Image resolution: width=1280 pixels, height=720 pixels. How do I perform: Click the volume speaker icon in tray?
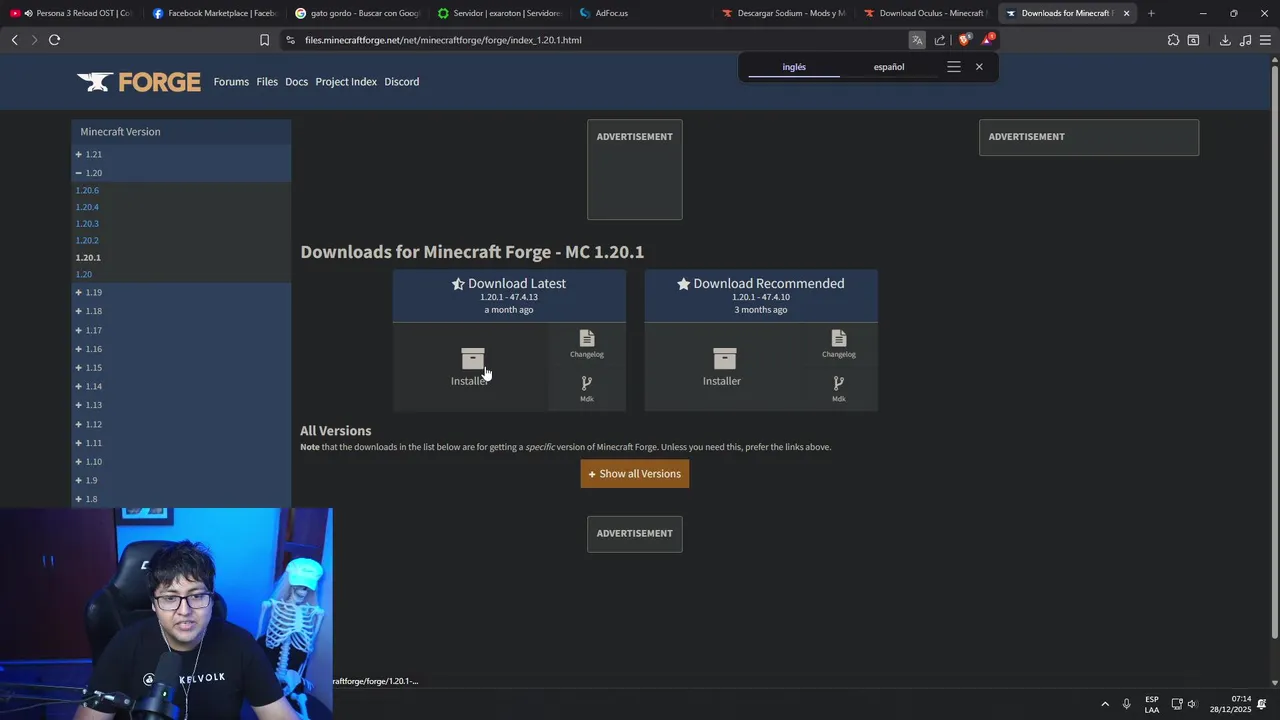click(x=1192, y=704)
